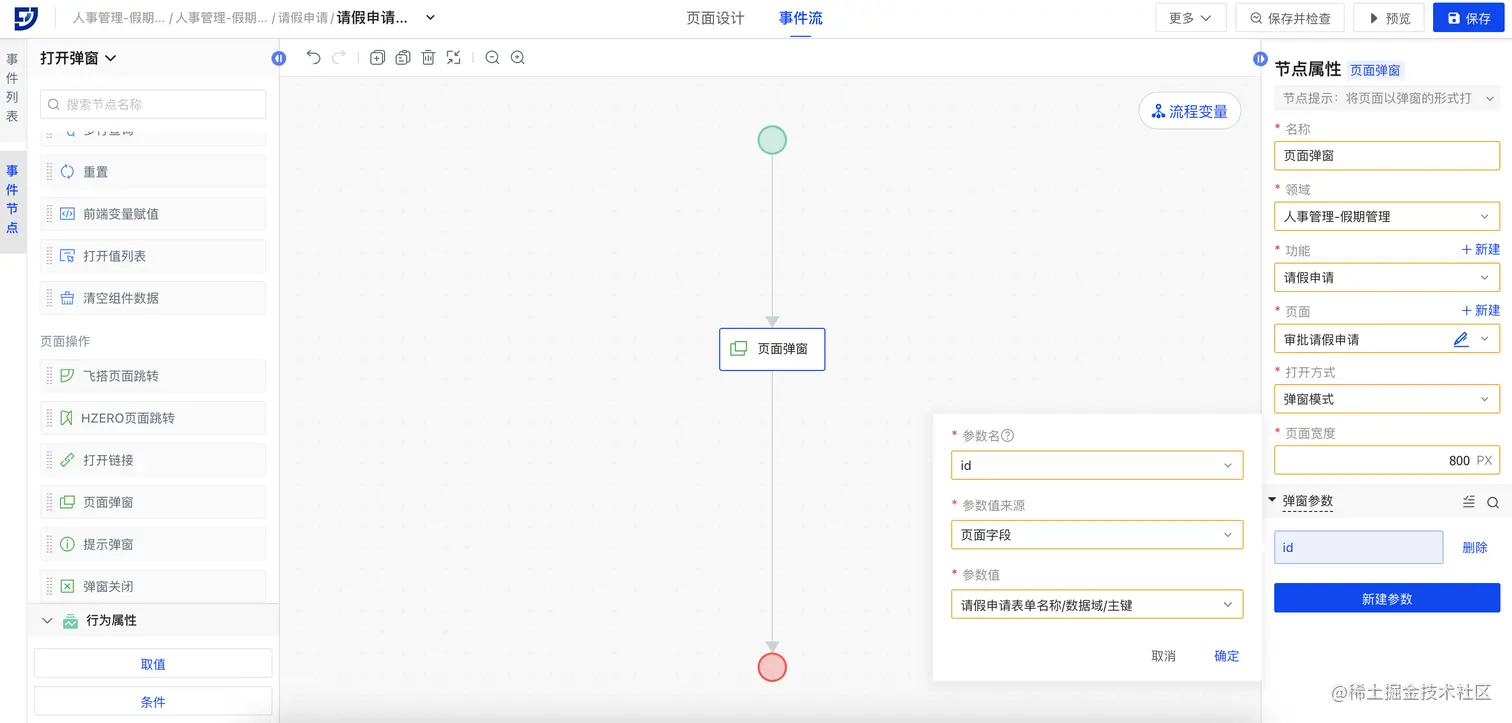Click the 飞搭 logo at top left
Image resolution: width=1512 pixels, height=723 pixels.
(26, 18)
